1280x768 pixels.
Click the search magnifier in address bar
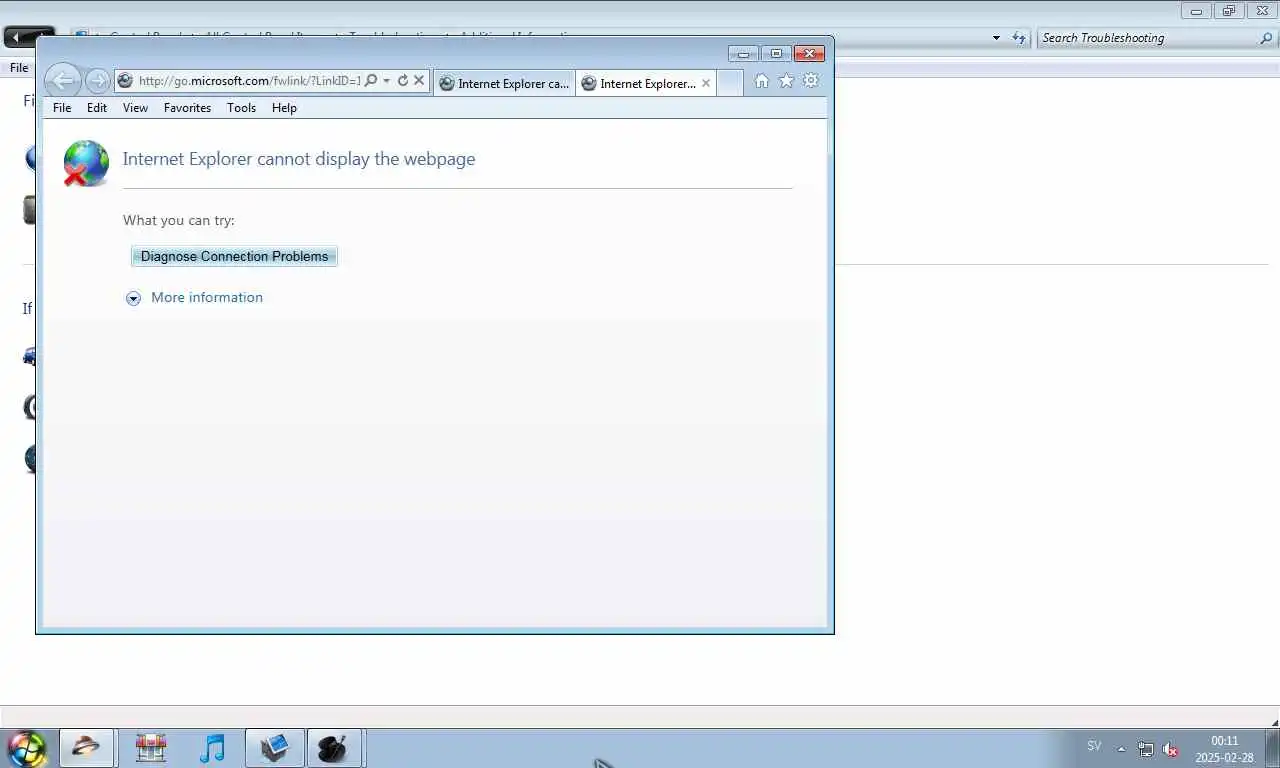(371, 81)
